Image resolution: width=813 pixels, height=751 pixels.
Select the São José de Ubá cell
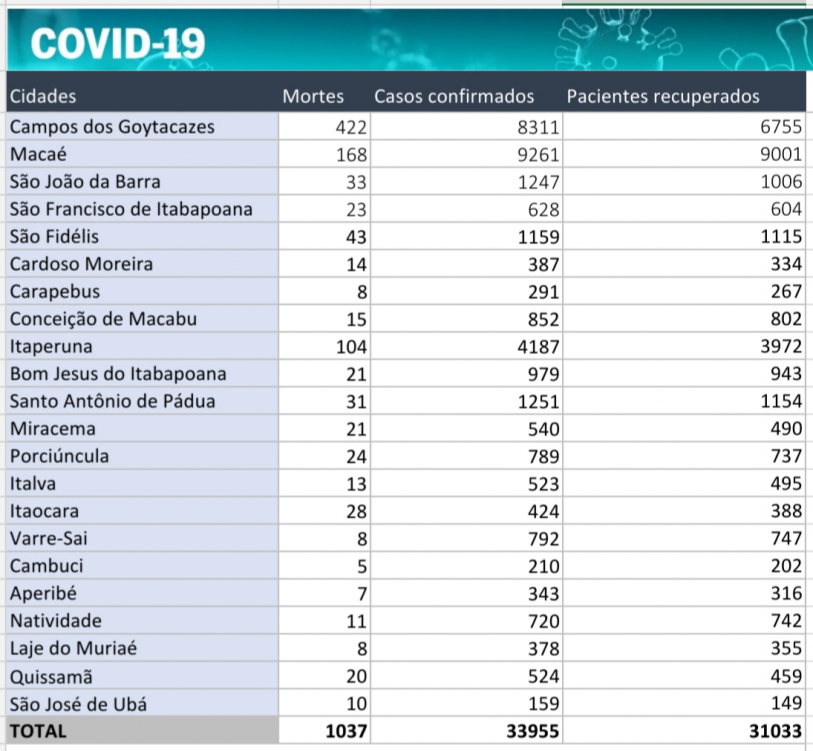point(78,703)
